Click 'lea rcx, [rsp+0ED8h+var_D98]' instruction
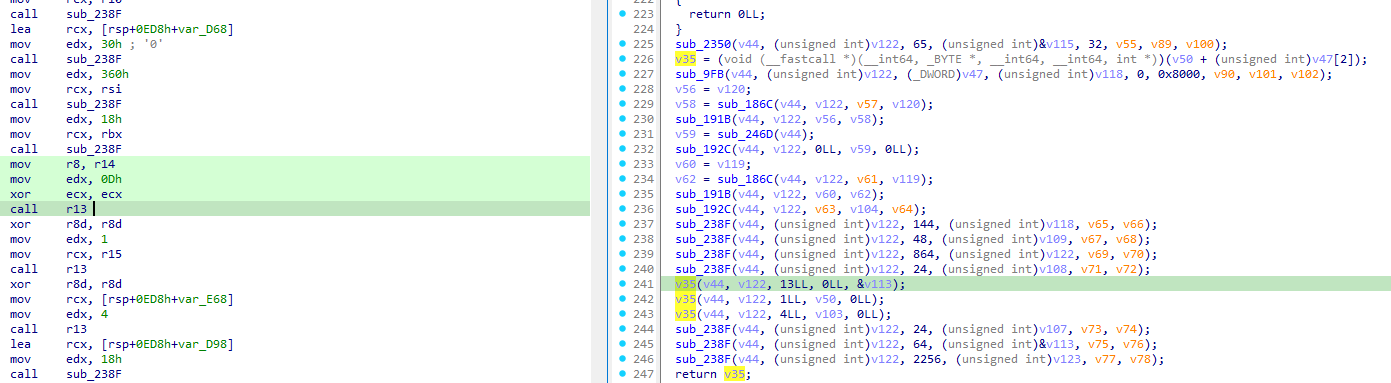The height and width of the screenshot is (383, 1391). 123,344
